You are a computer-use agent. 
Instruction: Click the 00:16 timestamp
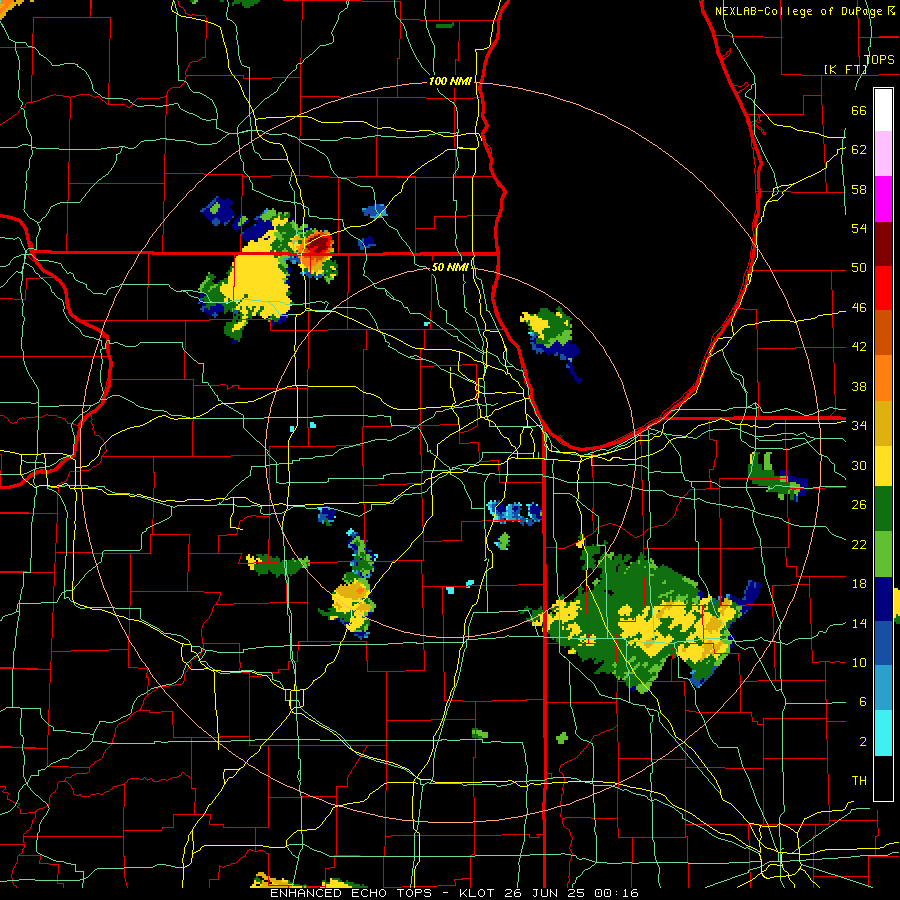pos(616,893)
